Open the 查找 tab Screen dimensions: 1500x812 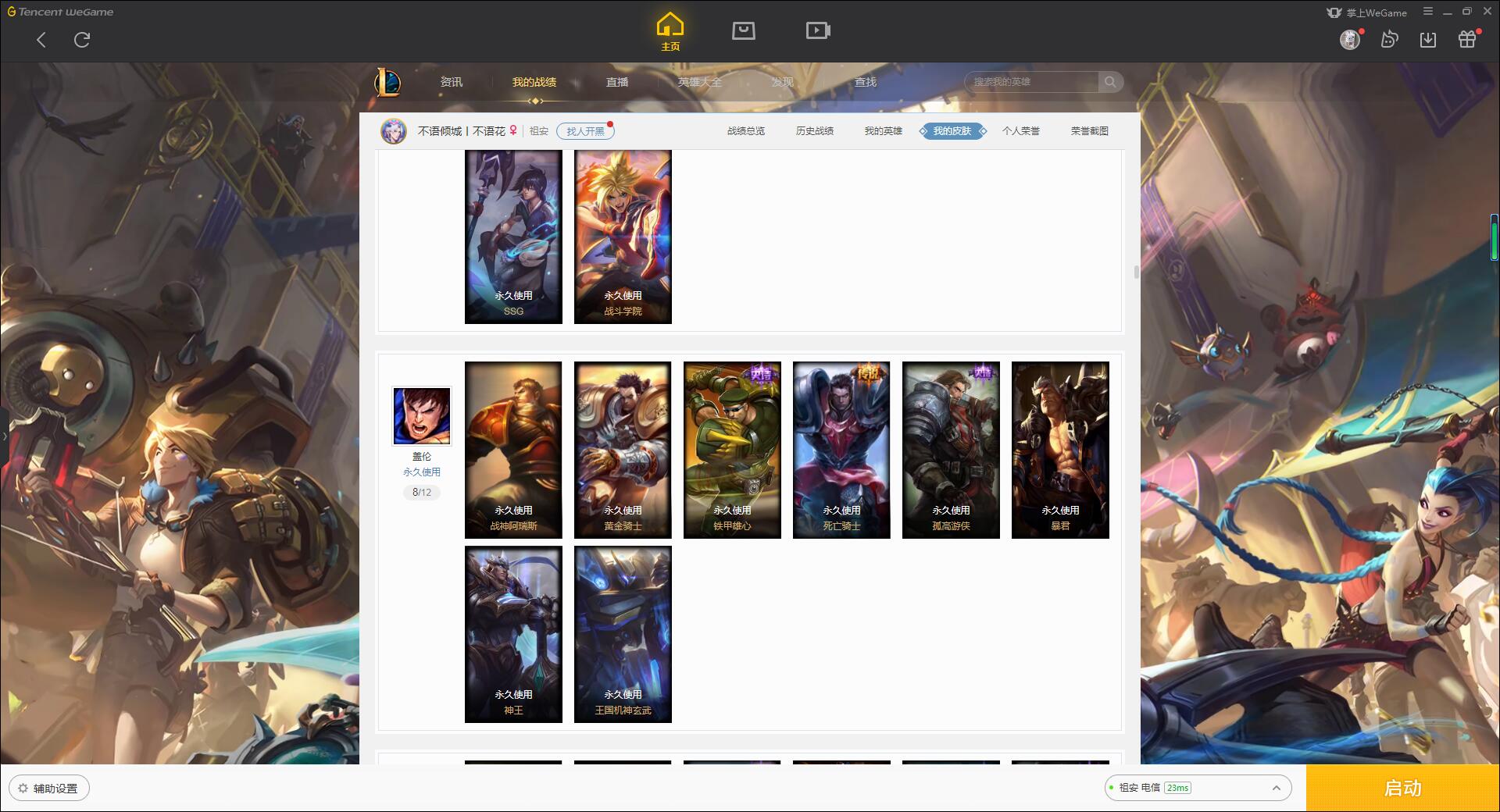pos(865,82)
